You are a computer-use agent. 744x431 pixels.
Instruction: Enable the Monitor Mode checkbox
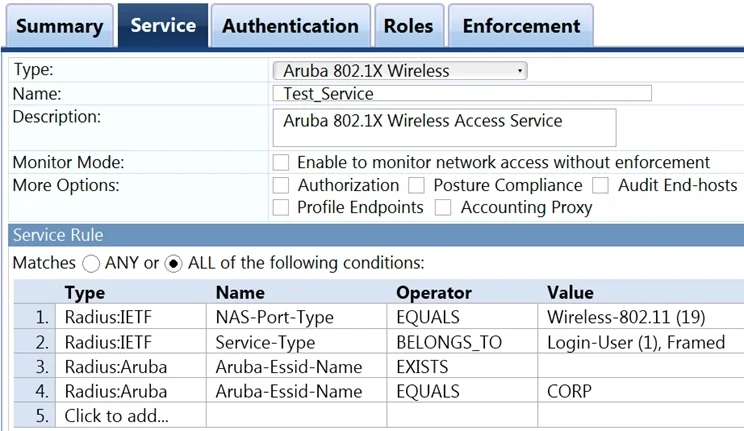click(x=281, y=162)
